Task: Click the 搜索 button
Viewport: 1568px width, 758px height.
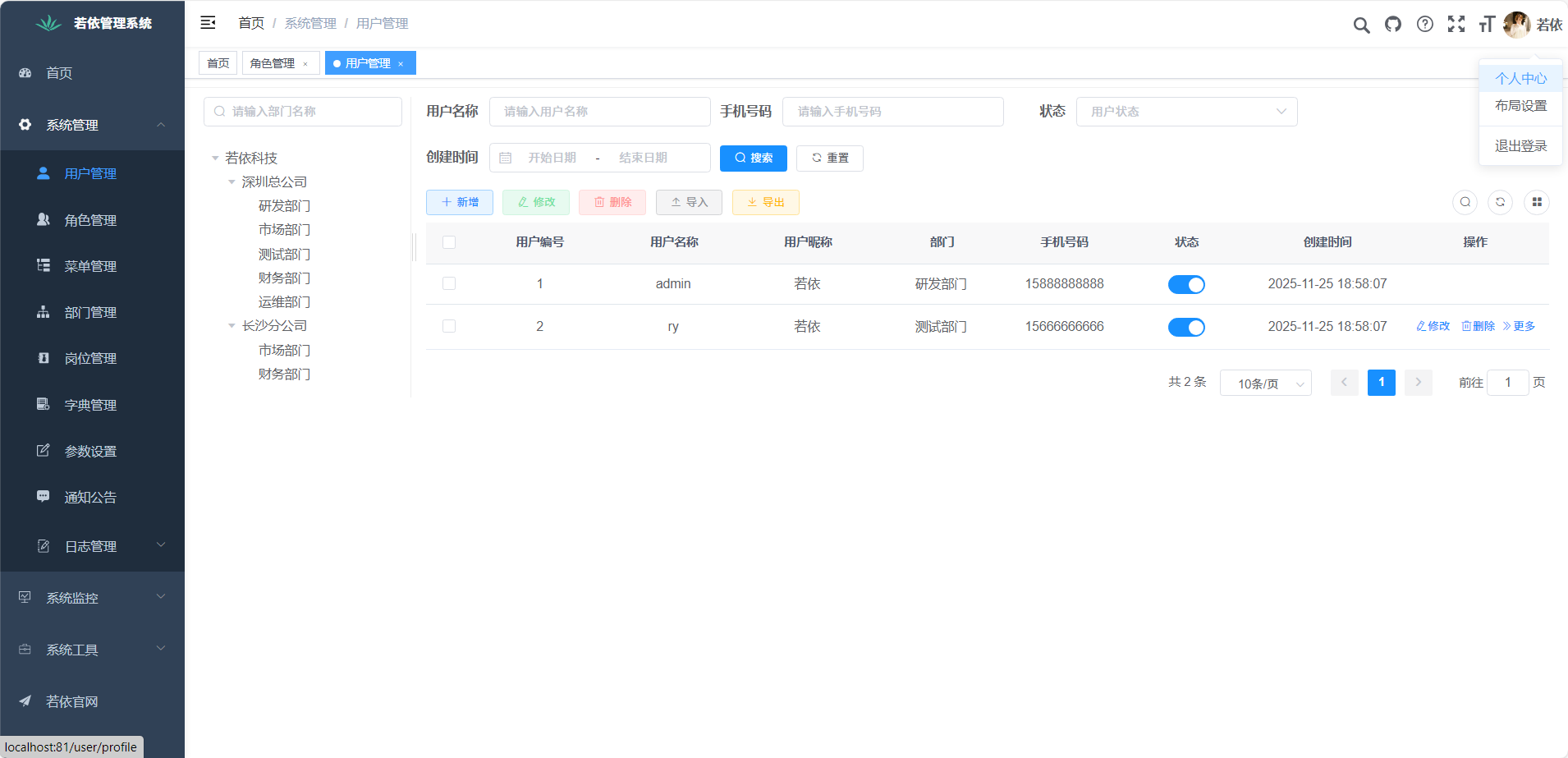Action: click(x=754, y=158)
